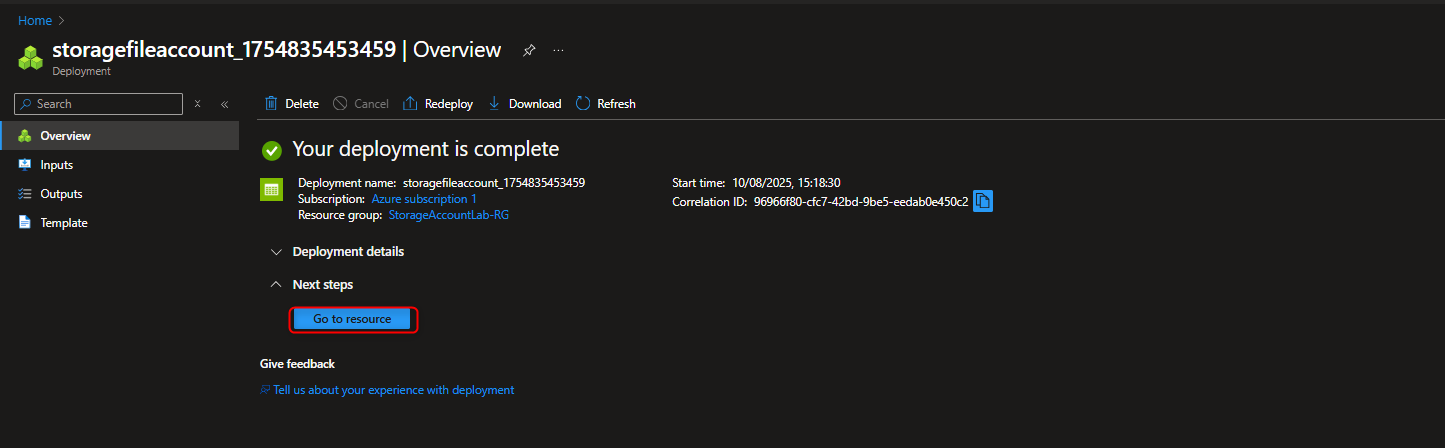Clear the sidebar search with X icon
This screenshot has width=1445, height=448.
coord(198,104)
